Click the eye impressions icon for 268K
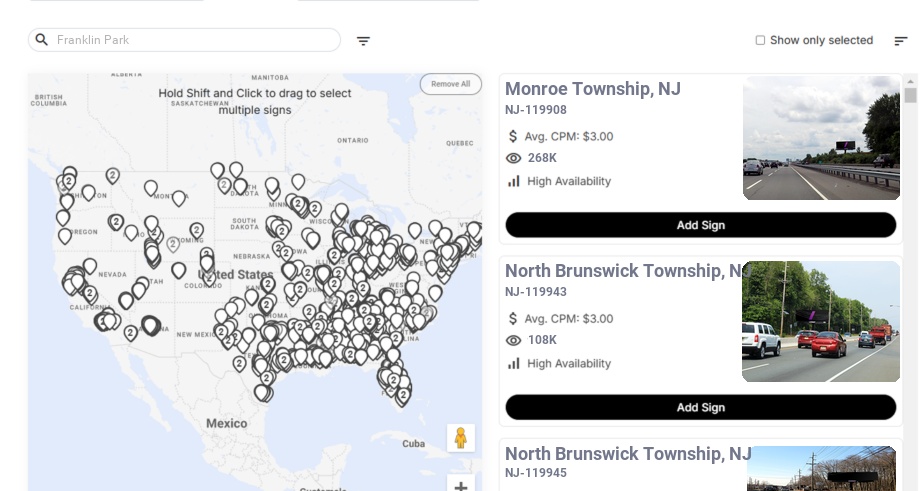 click(514, 158)
